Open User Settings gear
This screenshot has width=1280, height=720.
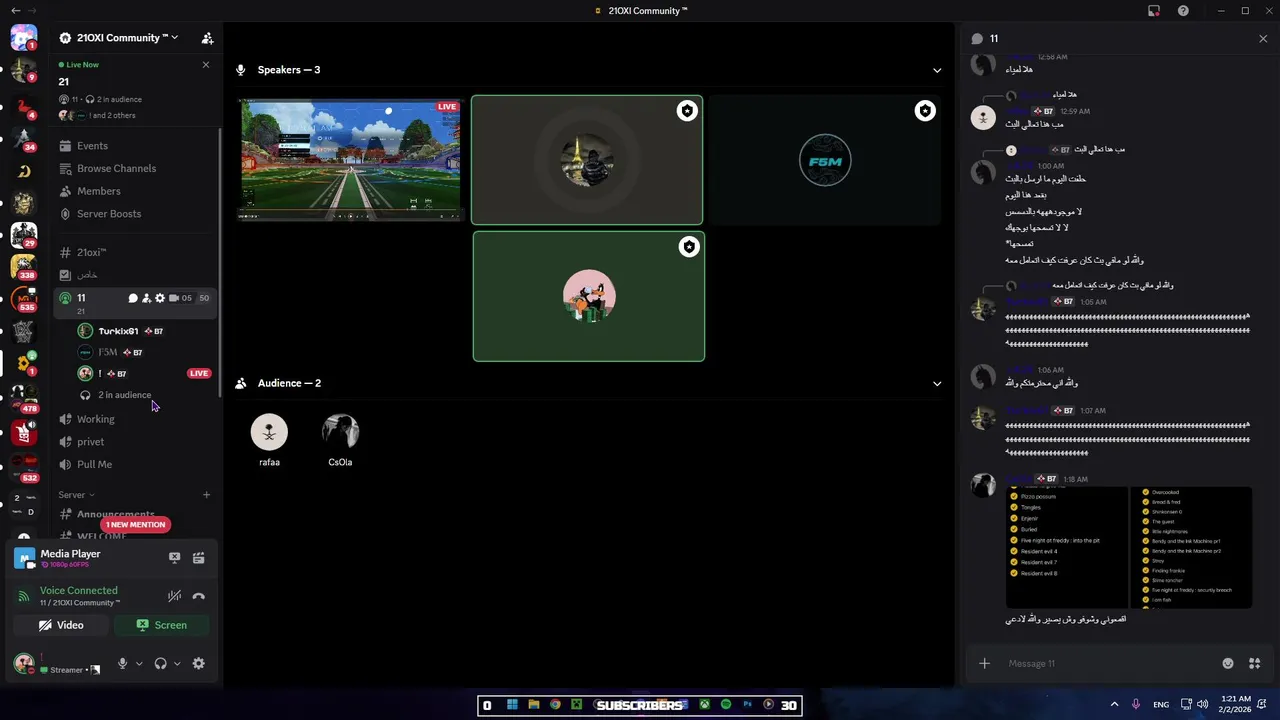198,663
